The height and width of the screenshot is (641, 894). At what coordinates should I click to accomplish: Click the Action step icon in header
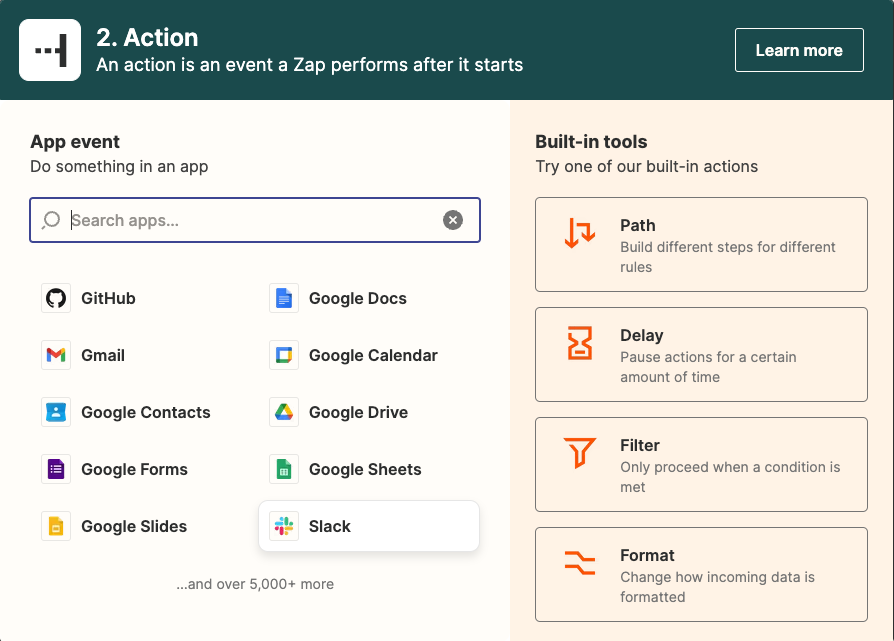pyautogui.click(x=50, y=50)
